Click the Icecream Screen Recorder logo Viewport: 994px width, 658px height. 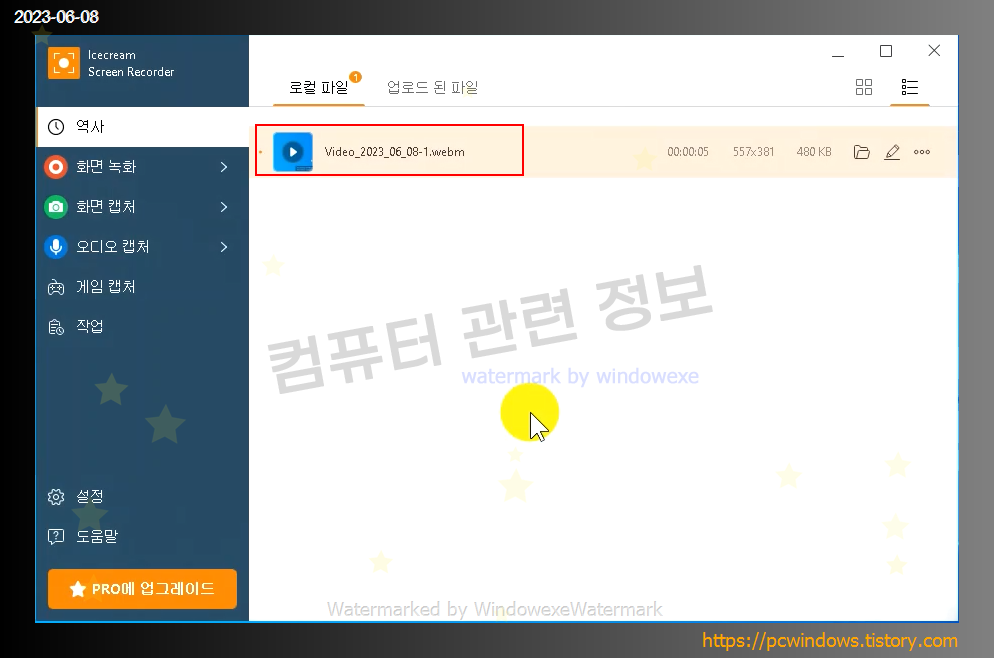click(x=64, y=63)
